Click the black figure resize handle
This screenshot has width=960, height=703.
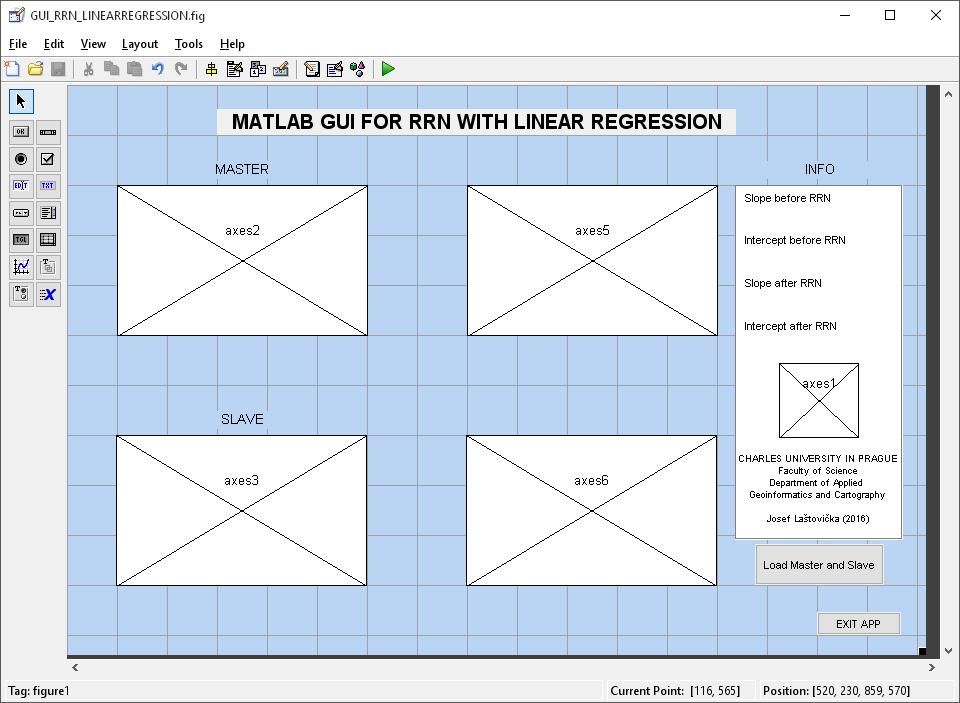pos(922,652)
